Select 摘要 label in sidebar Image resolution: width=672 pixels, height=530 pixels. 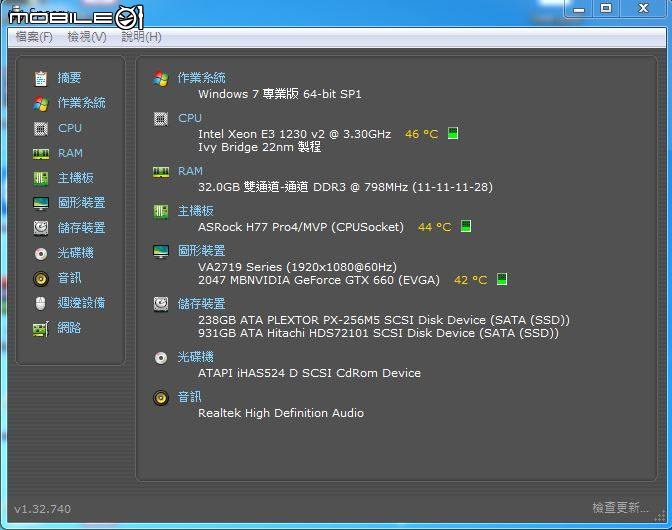pos(69,78)
